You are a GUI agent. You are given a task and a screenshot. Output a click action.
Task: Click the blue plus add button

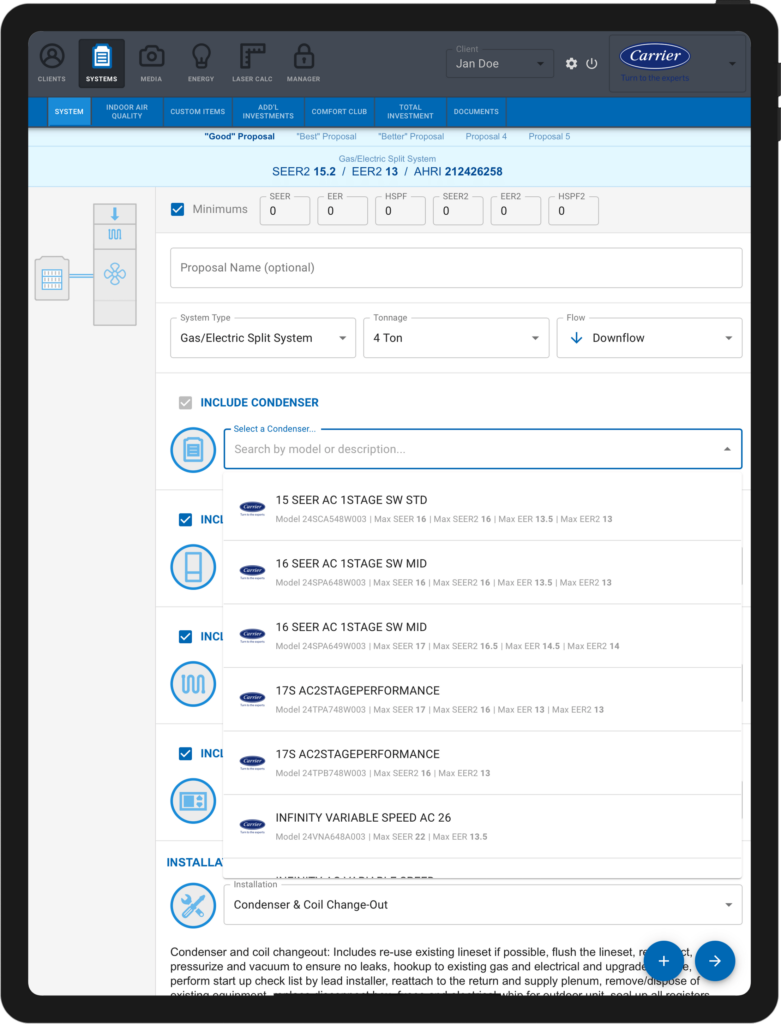[x=663, y=961]
